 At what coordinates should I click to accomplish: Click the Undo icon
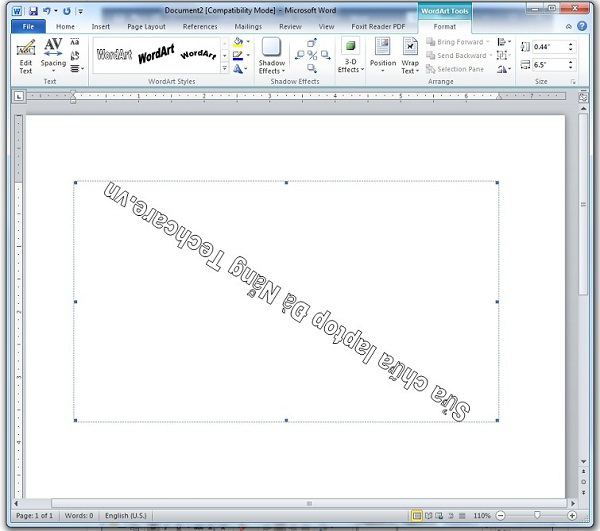coord(47,11)
